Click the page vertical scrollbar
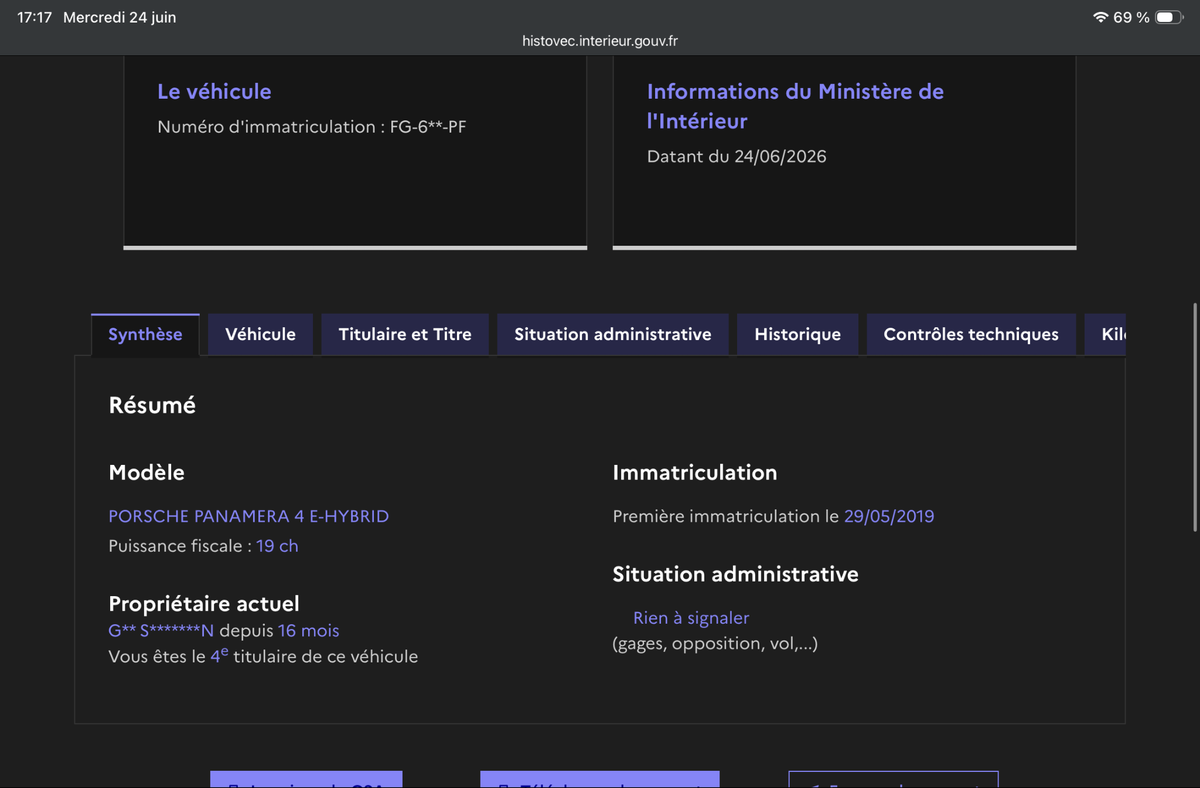This screenshot has height=788, width=1200. (1195, 415)
